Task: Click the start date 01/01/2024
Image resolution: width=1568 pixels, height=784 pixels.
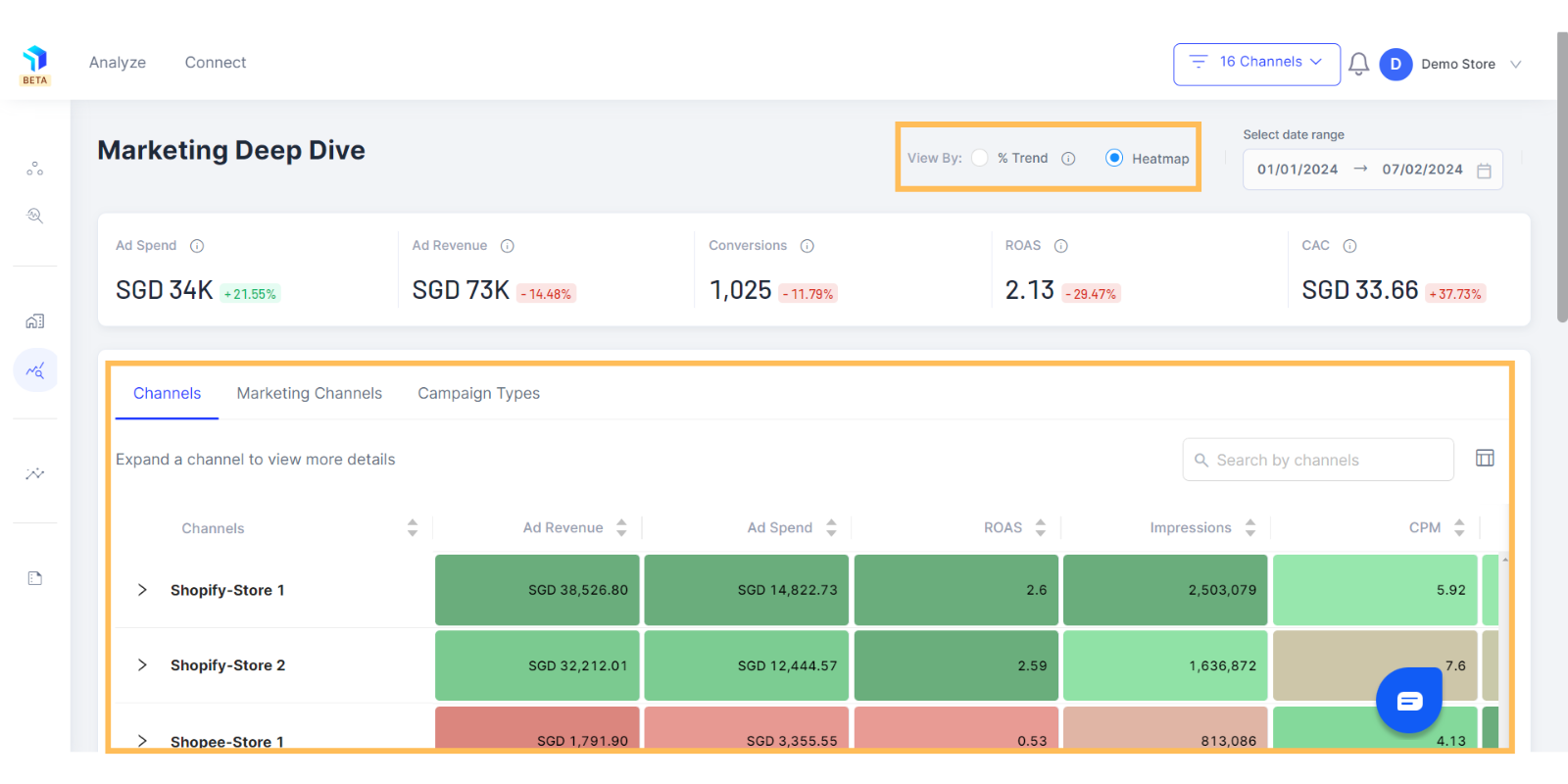Action: click(x=1298, y=170)
